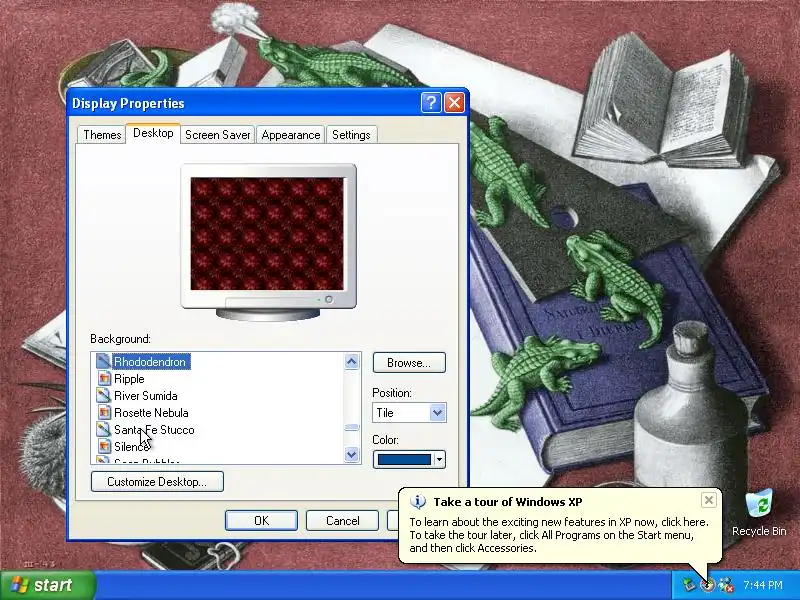Open the Recycle Bin desktop icon
The height and width of the screenshot is (600, 800).
coord(759,512)
